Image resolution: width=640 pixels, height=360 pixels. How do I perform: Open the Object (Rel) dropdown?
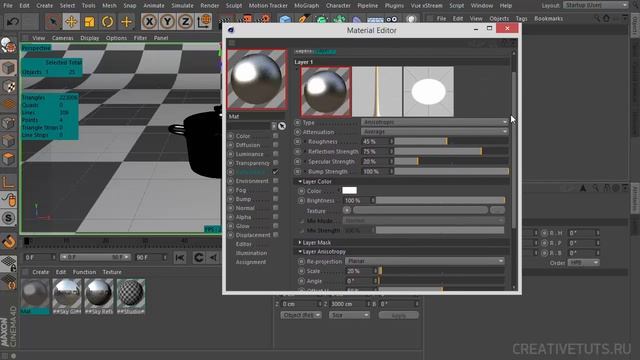(301, 315)
